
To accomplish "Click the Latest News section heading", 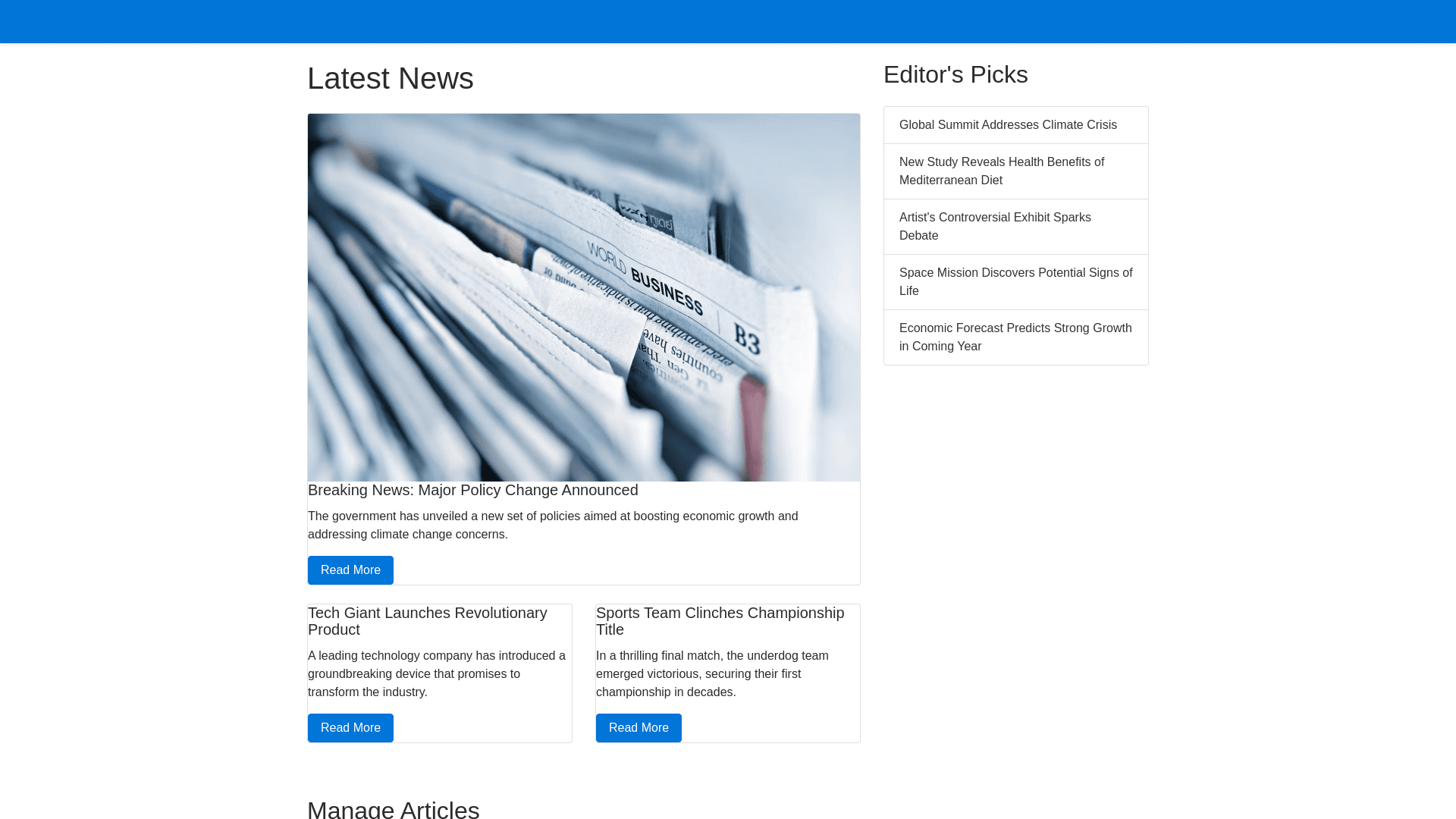I will click(x=391, y=79).
